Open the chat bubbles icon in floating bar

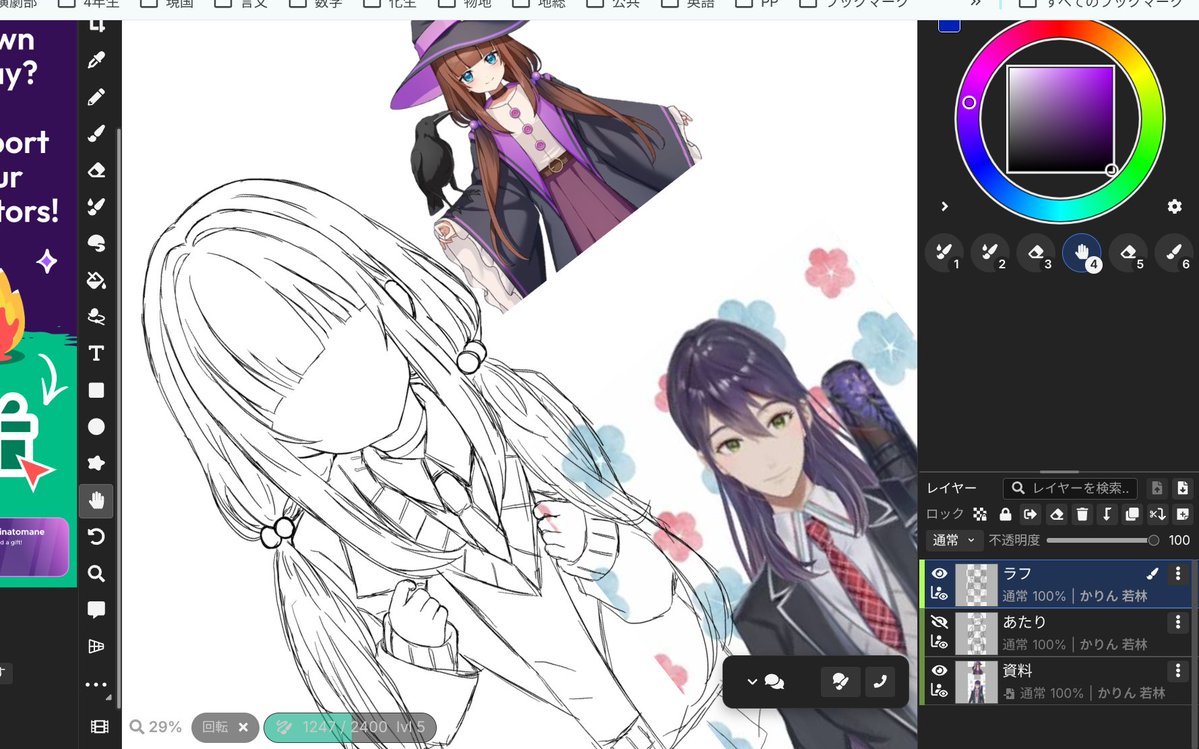774,682
